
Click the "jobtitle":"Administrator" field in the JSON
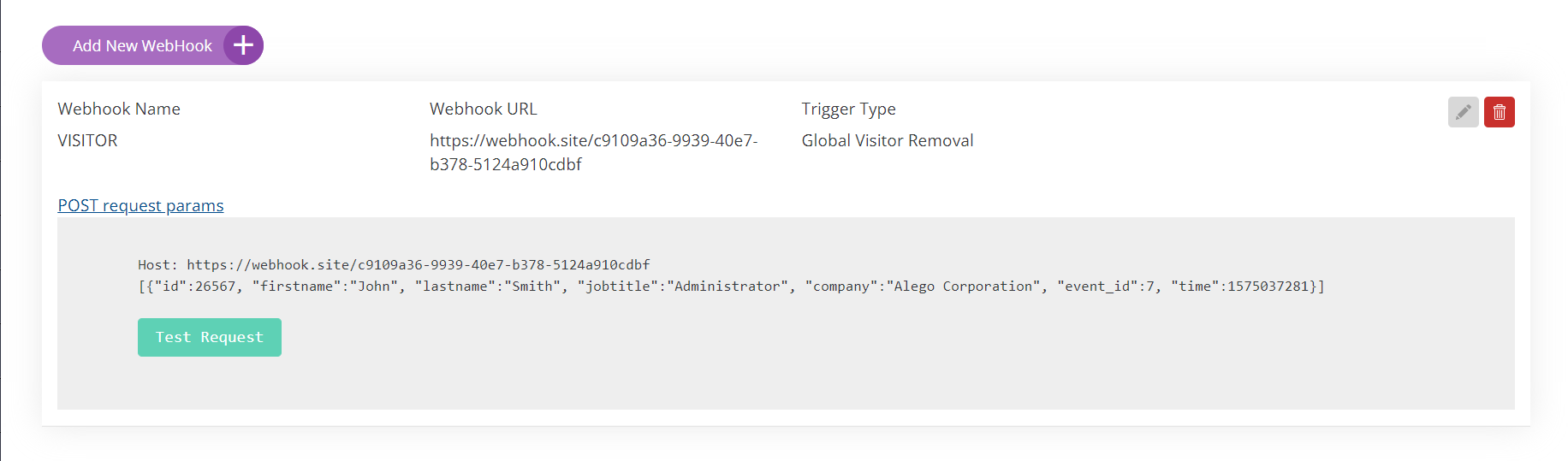(x=682, y=287)
